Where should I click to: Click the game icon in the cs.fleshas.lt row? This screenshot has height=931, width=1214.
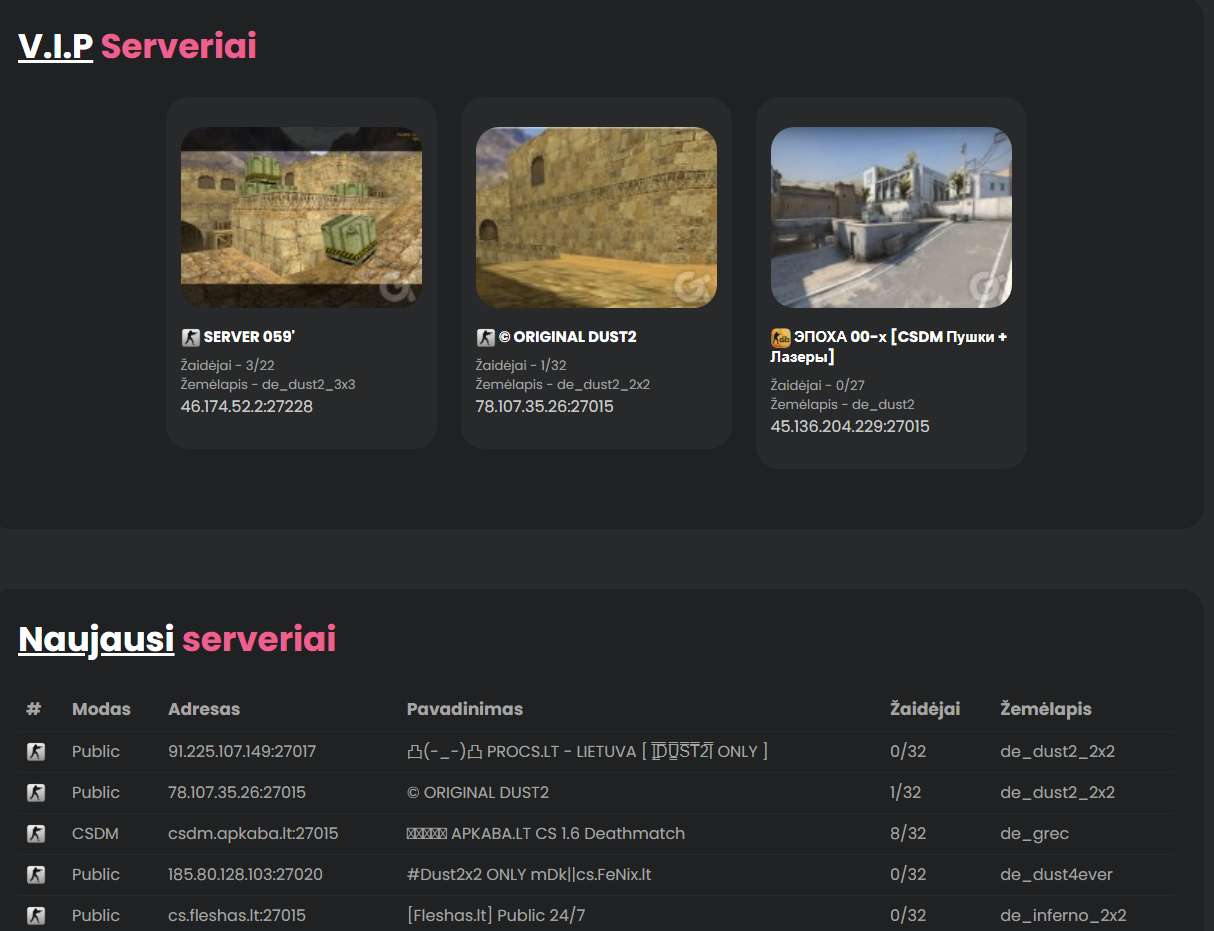tap(36, 916)
